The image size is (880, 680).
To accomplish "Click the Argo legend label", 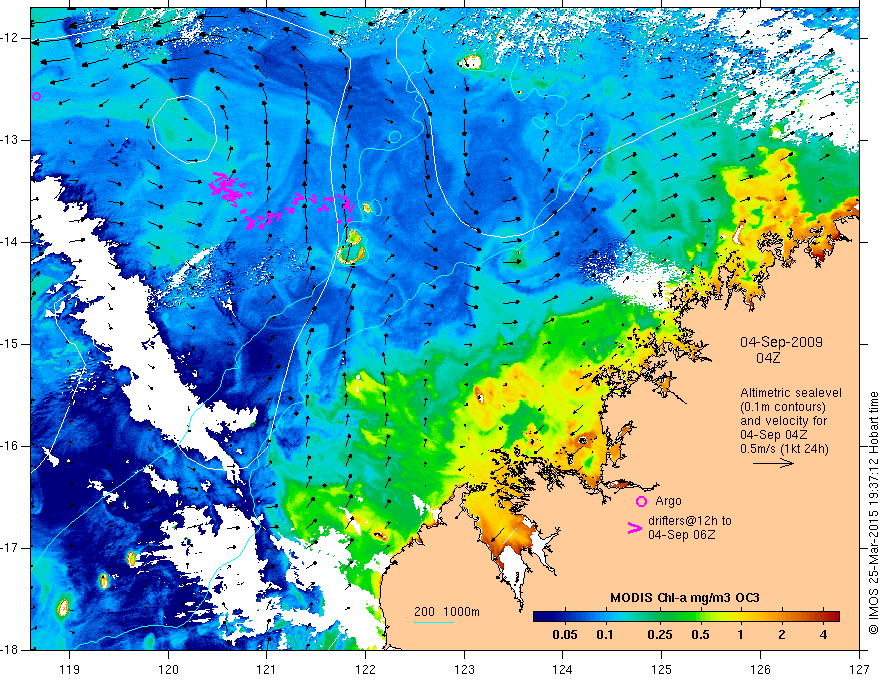I will point(668,501).
